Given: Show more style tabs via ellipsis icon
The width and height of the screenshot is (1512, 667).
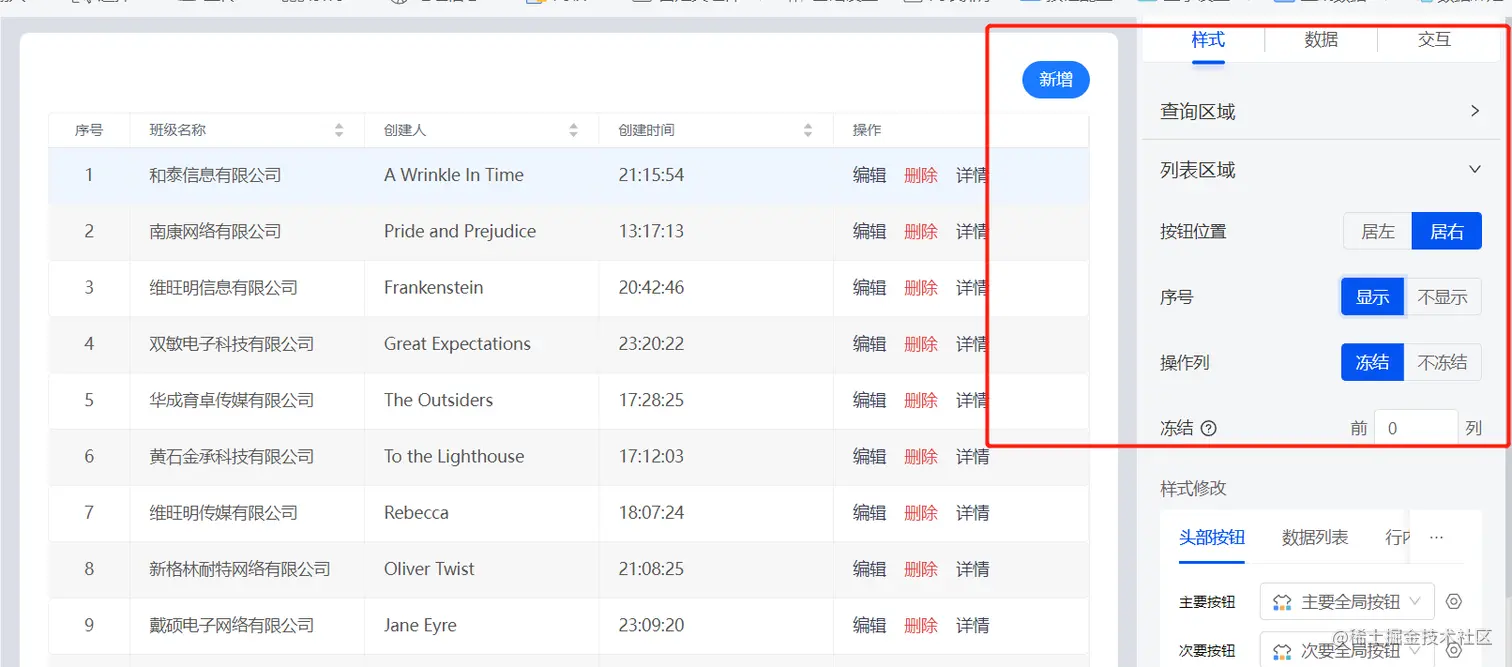Looking at the screenshot, I should pyautogui.click(x=1437, y=537).
